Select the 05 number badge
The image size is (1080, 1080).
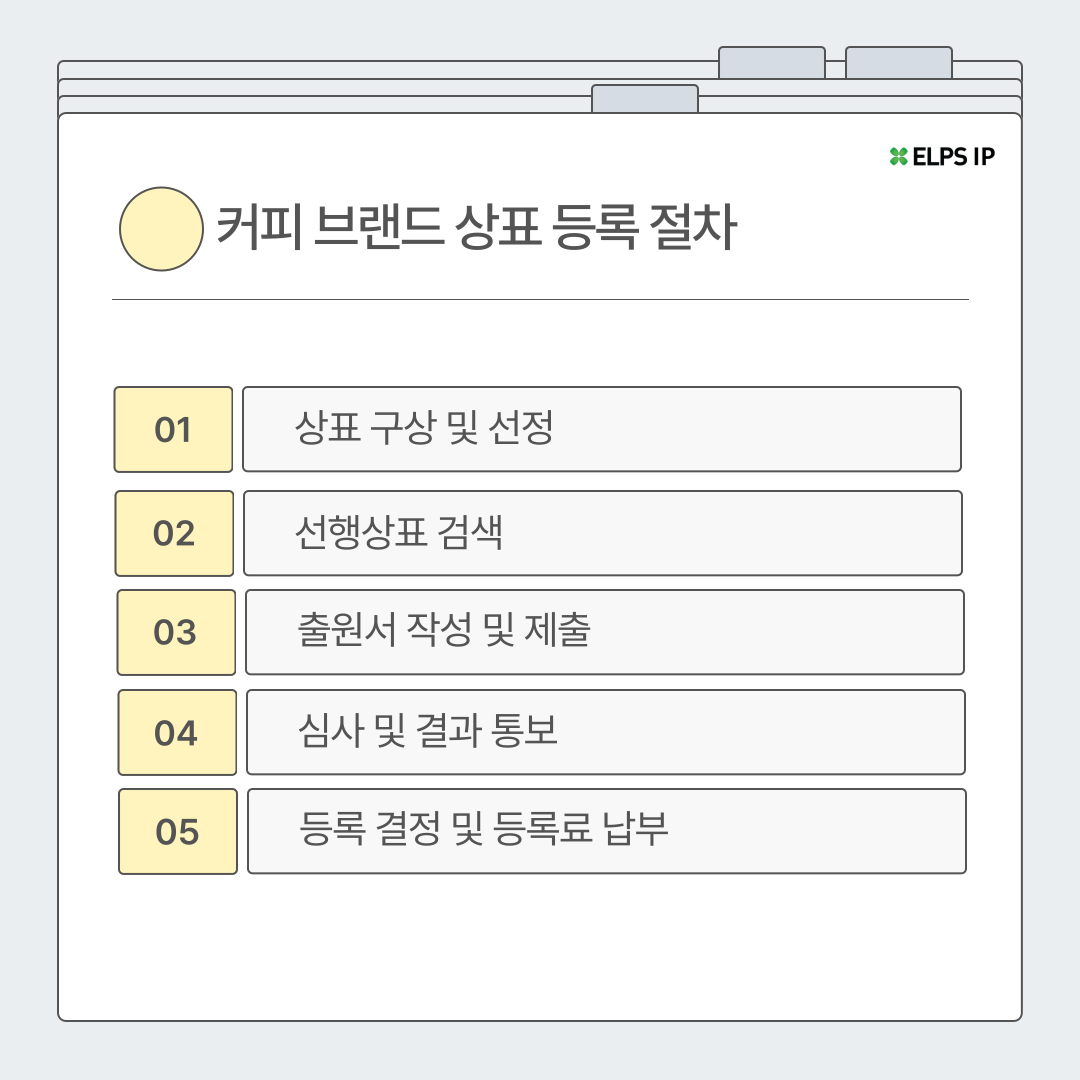[178, 831]
